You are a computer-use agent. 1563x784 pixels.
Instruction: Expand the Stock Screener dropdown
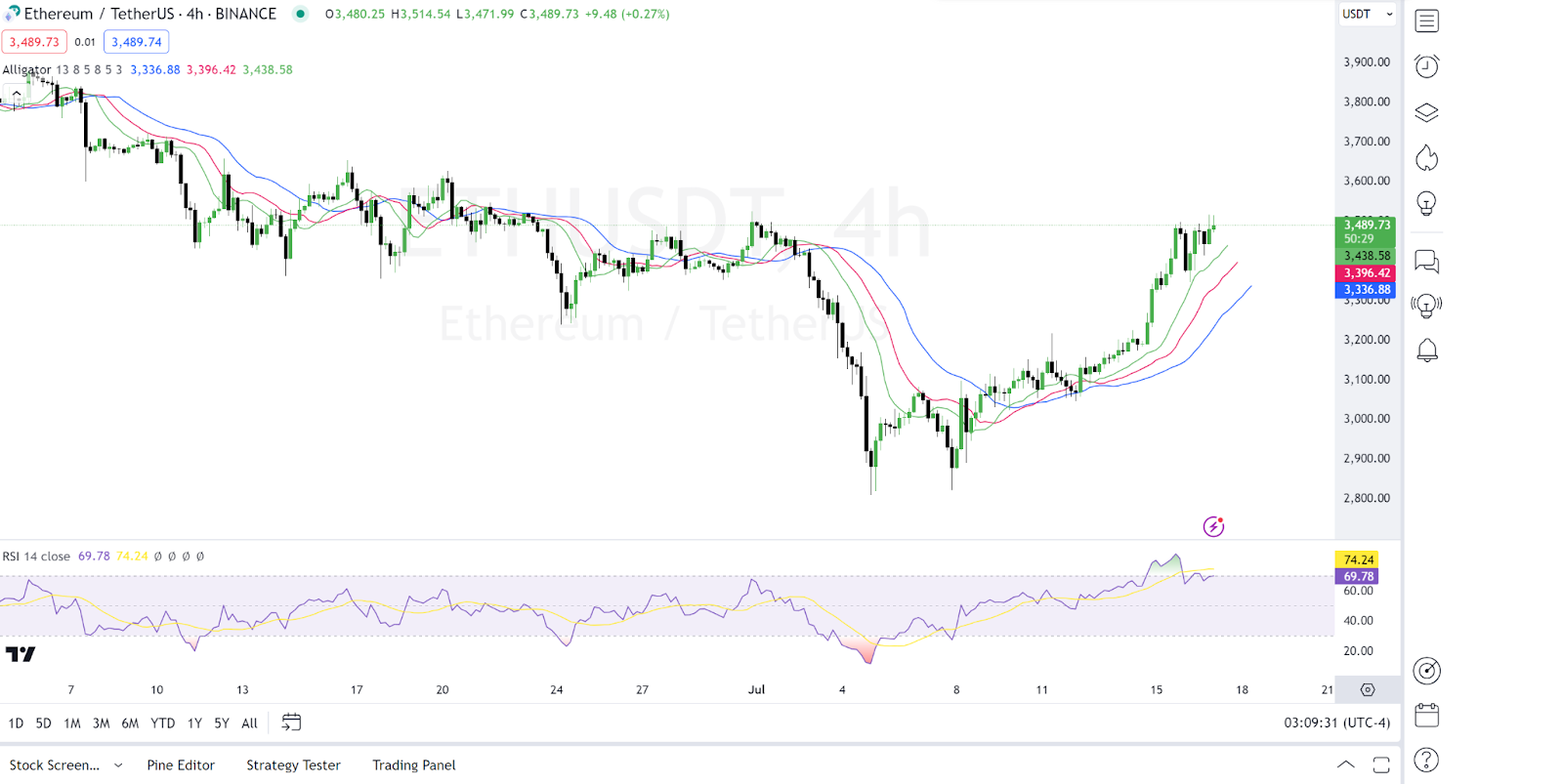(118, 765)
